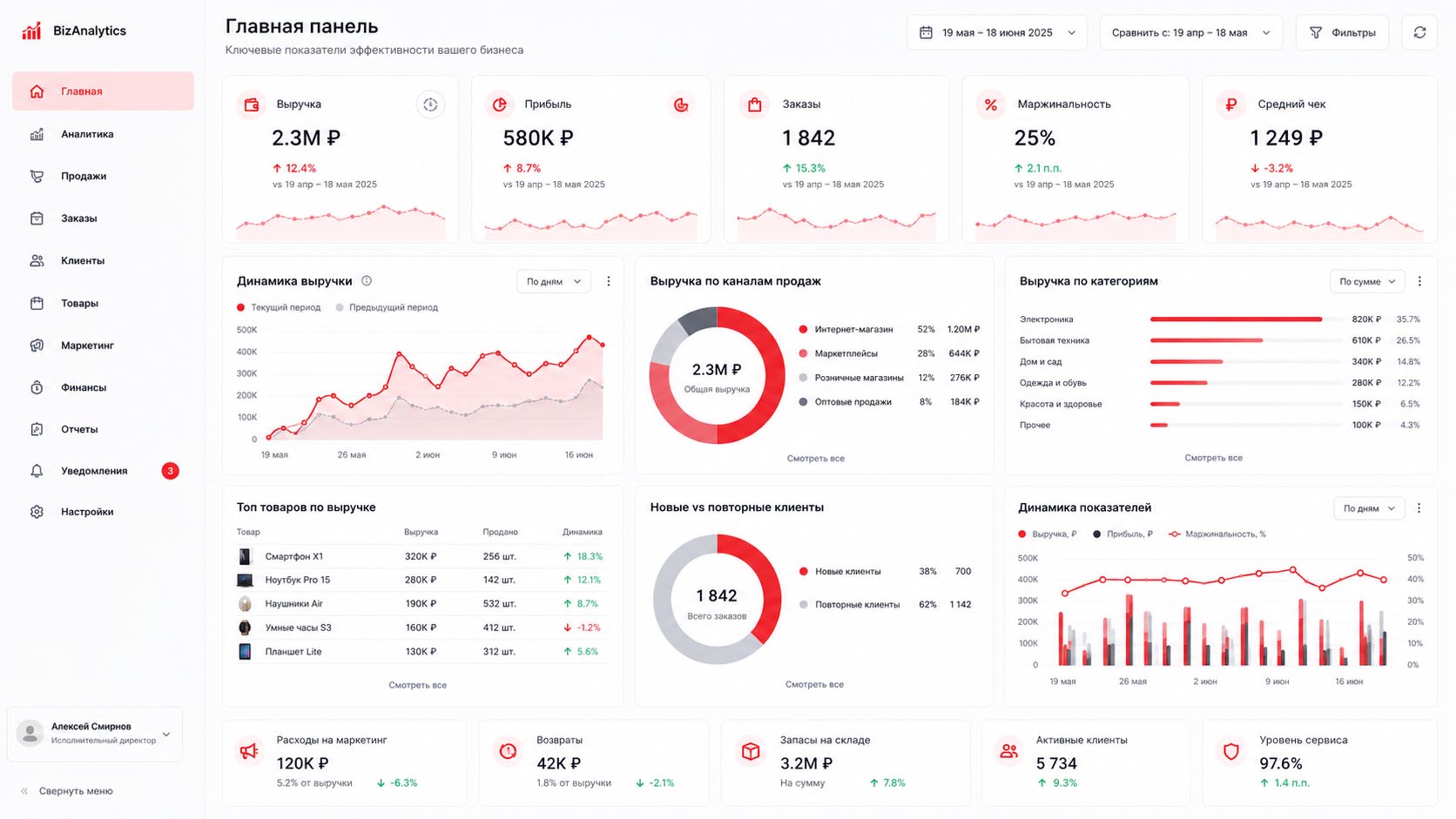Collapse the sidebar with Свернуть меню

67,791
